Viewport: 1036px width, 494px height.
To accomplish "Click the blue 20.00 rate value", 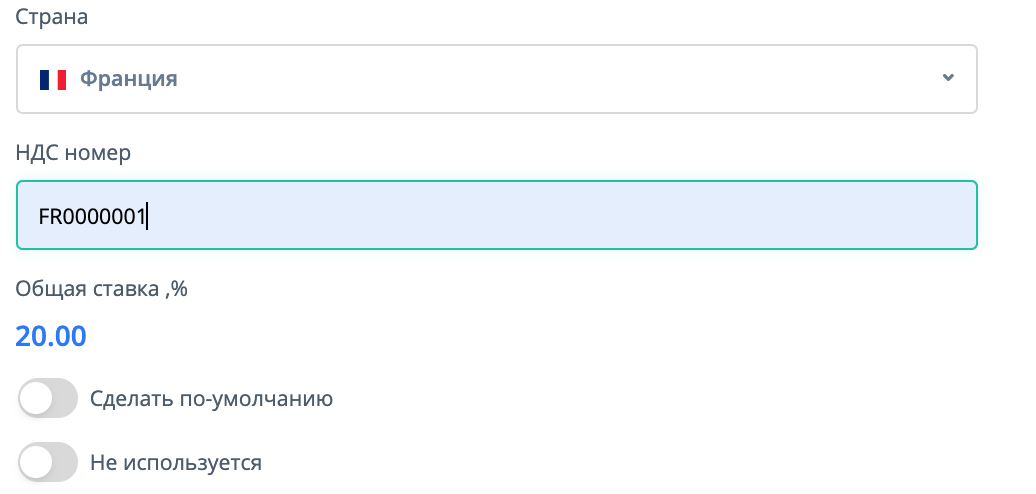I will point(51,336).
